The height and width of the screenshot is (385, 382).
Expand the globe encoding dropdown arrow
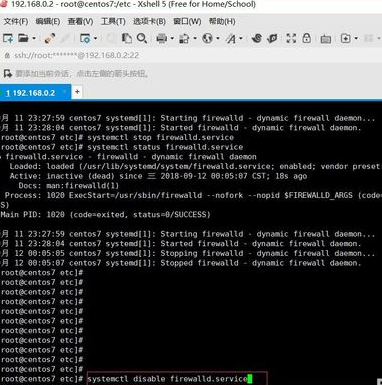218,39
